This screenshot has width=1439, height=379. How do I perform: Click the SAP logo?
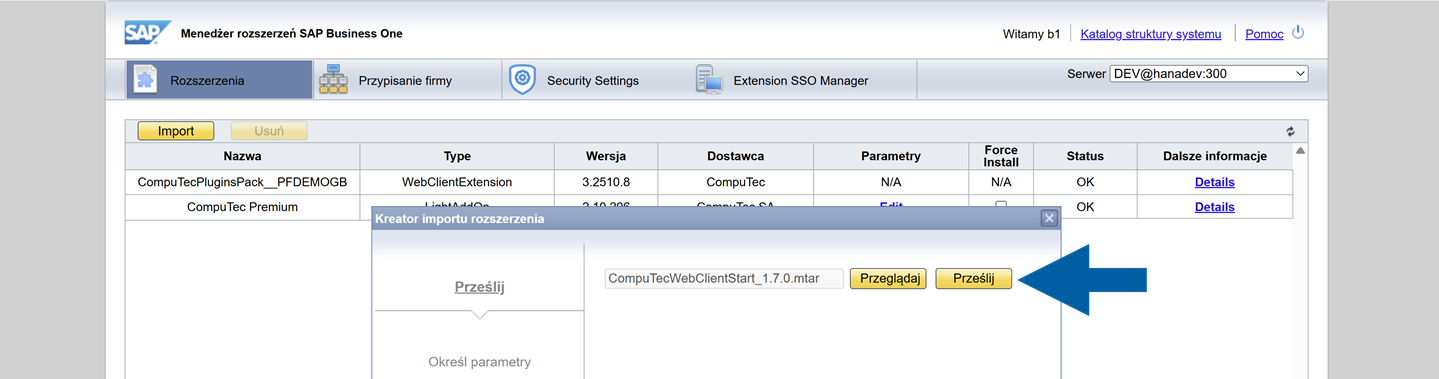(148, 33)
